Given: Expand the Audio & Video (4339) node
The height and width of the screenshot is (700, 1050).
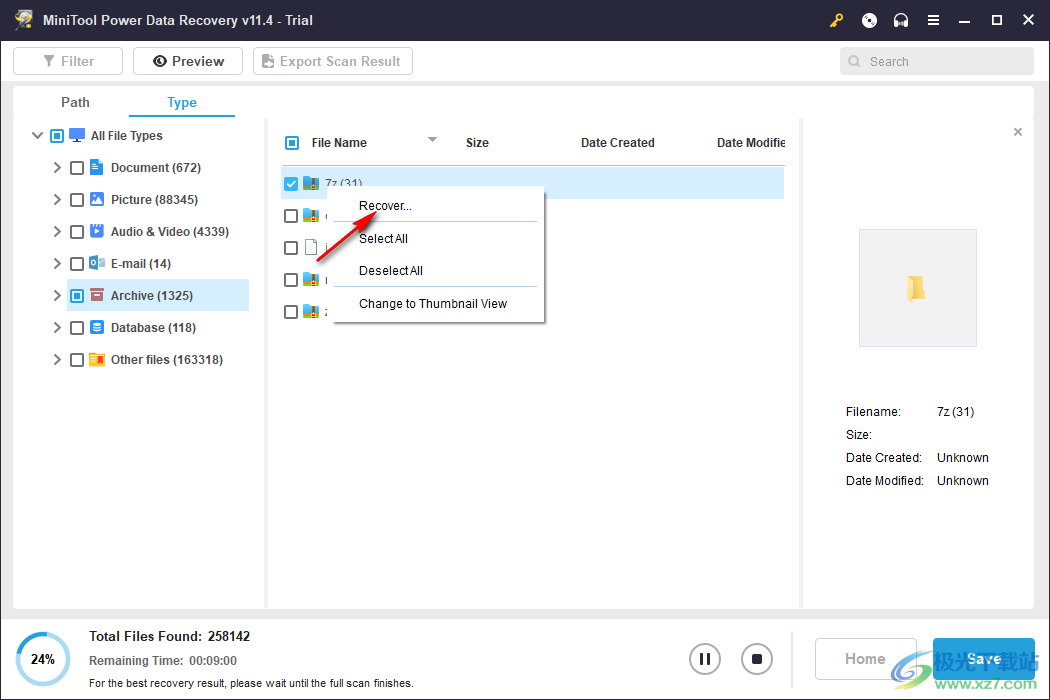Looking at the screenshot, I should click(x=57, y=232).
